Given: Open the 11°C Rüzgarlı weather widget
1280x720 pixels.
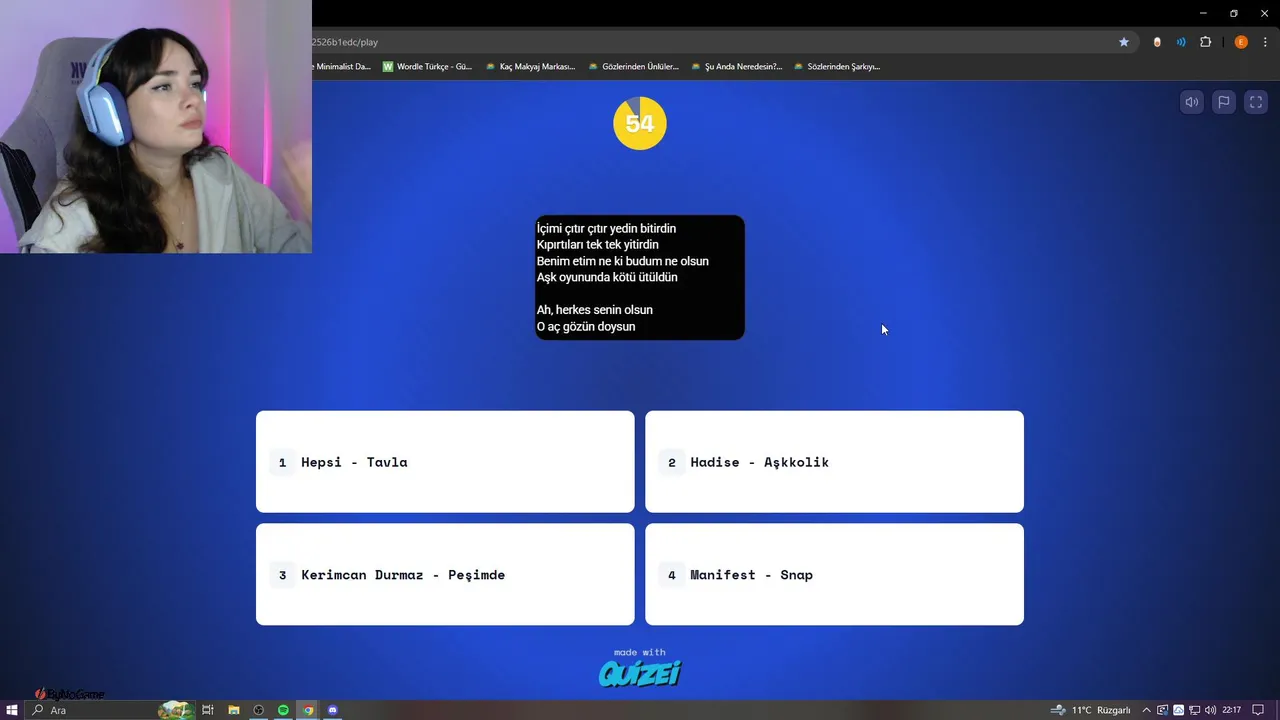Looking at the screenshot, I should coord(1090,710).
